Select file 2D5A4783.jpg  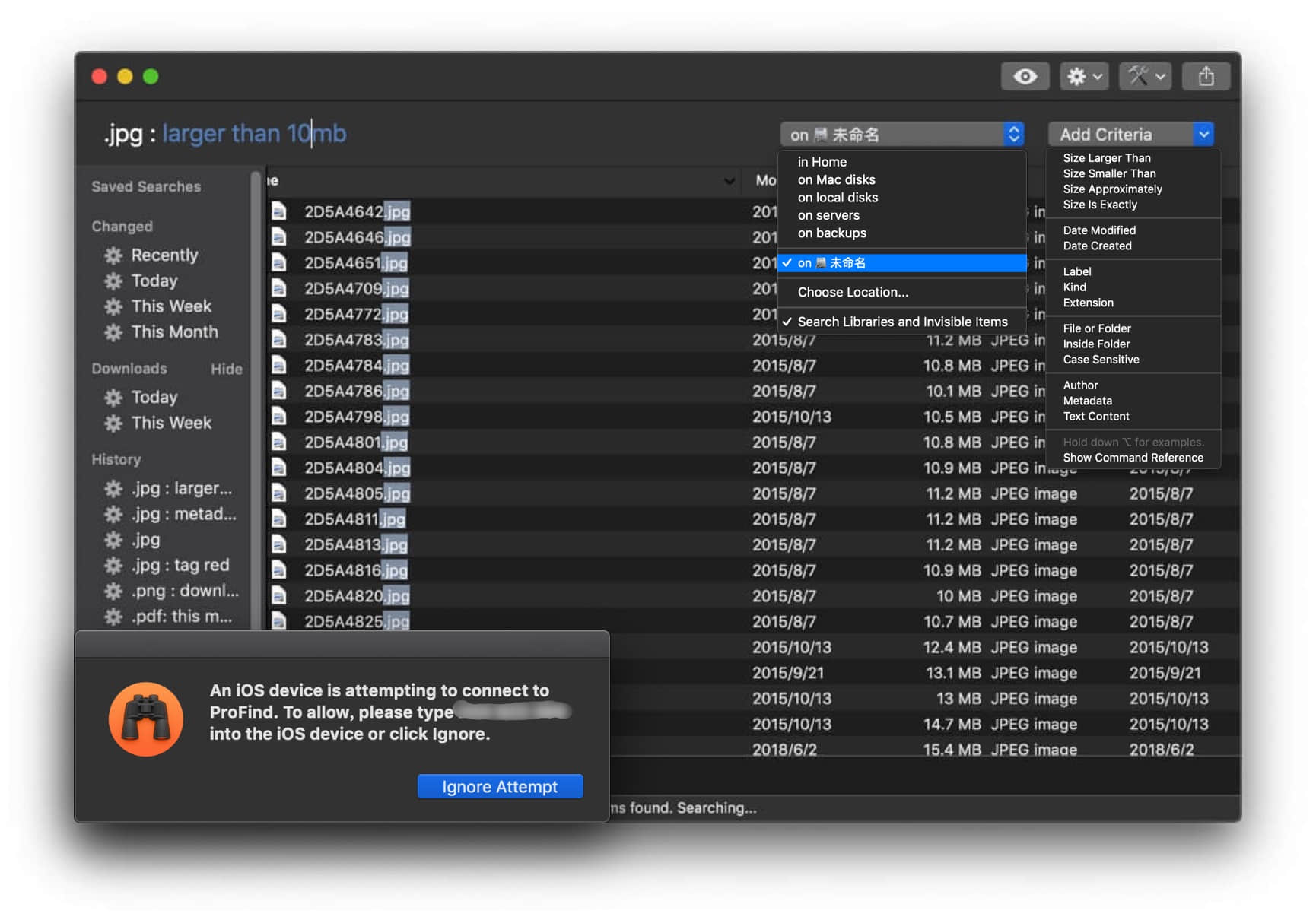click(357, 340)
